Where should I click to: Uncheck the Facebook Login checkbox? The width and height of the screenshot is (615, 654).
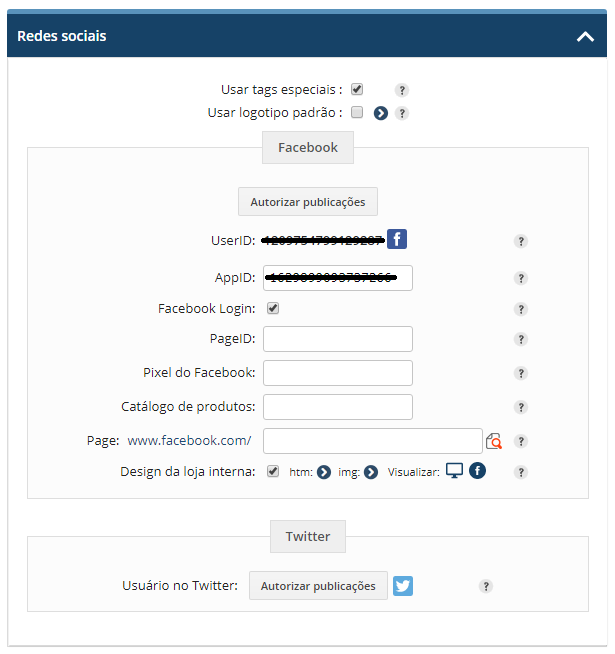click(273, 308)
